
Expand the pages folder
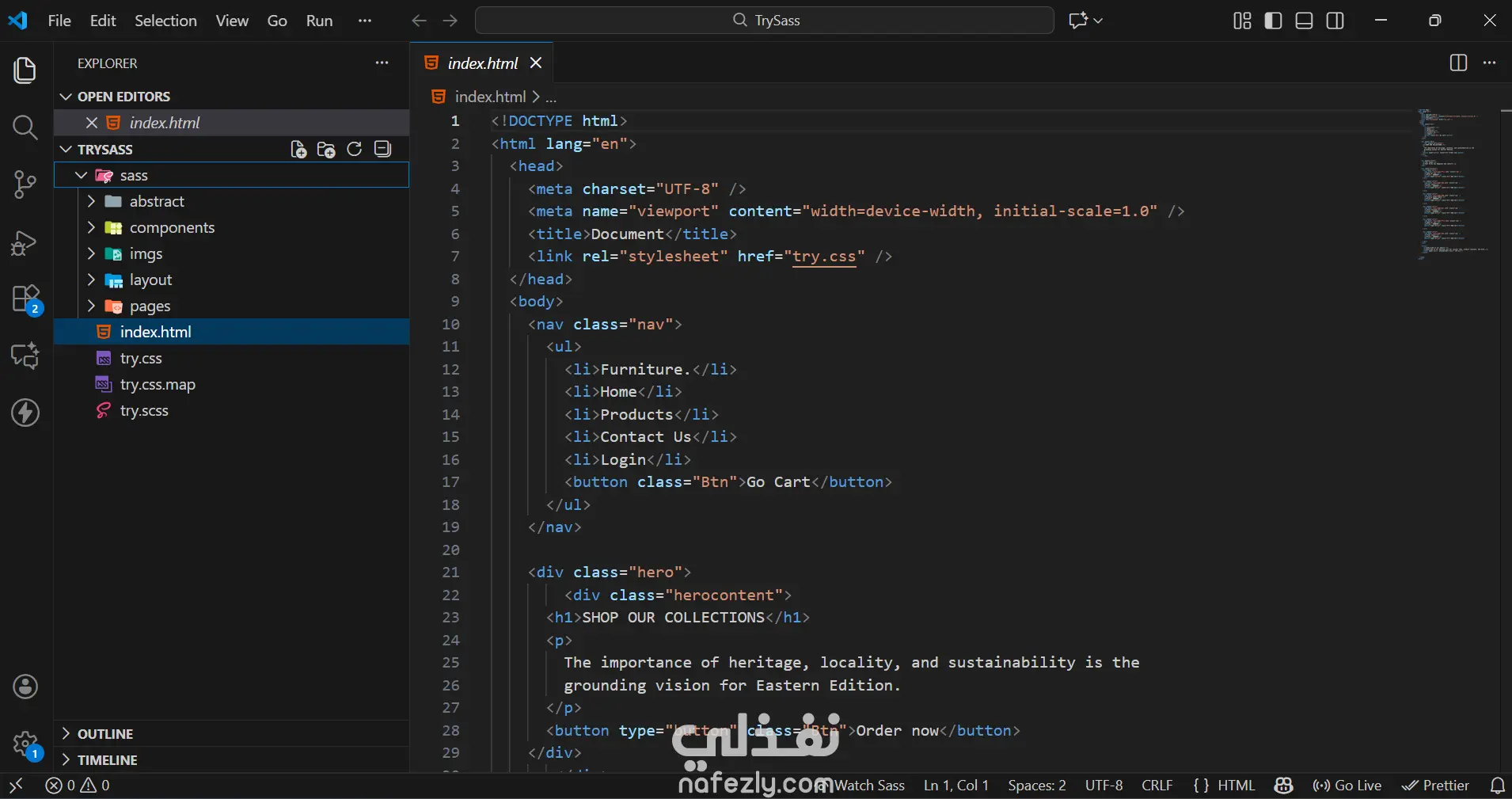click(x=91, y=306)
